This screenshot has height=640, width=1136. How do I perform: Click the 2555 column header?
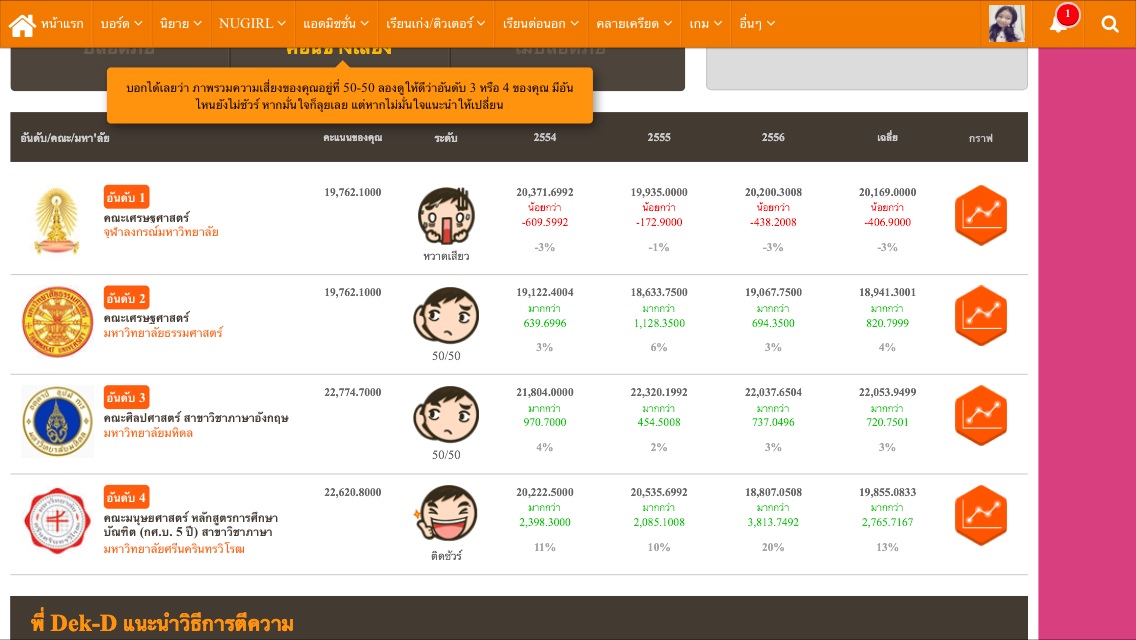pyautogui.click(x=659, y=137)
